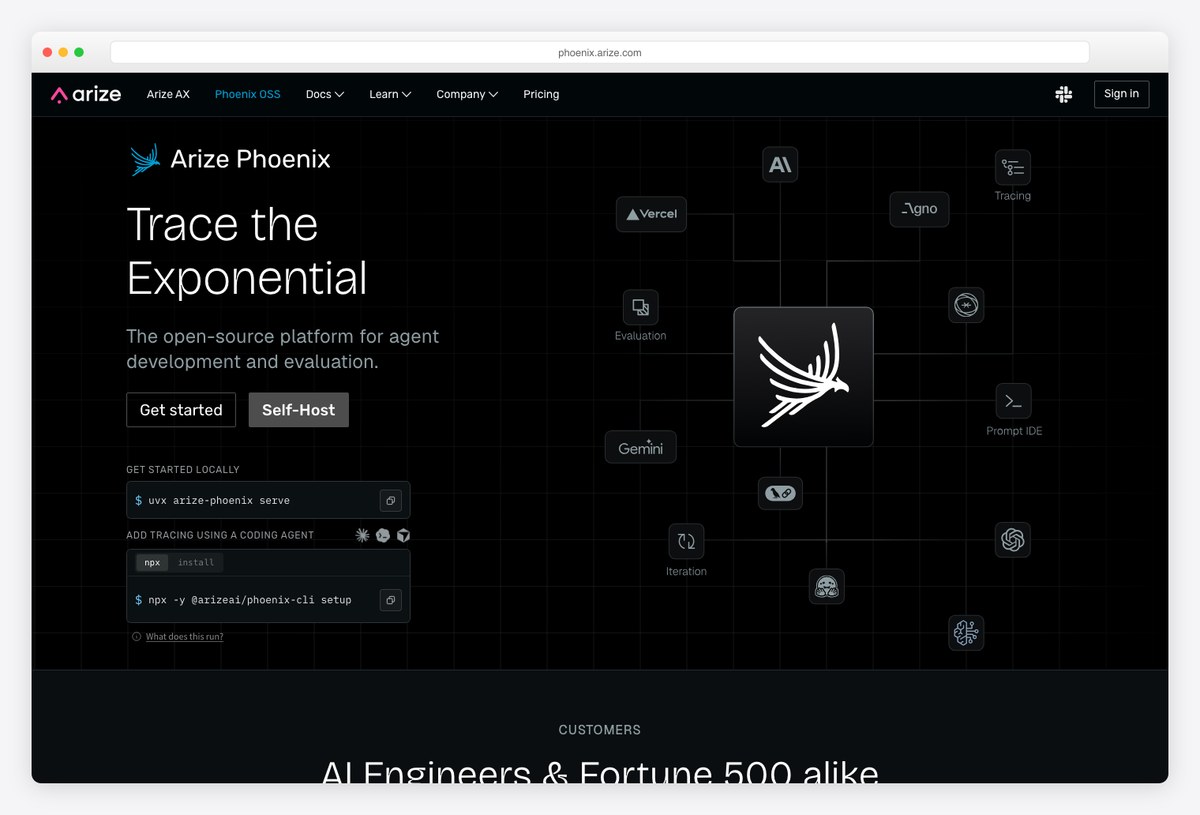
Task: Click the Arize logo in navbar
Action: [86, 94]
